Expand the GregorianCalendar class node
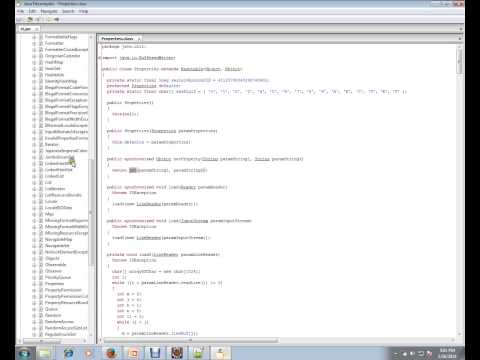Screen dimensions: 480x360 point(34,56)
